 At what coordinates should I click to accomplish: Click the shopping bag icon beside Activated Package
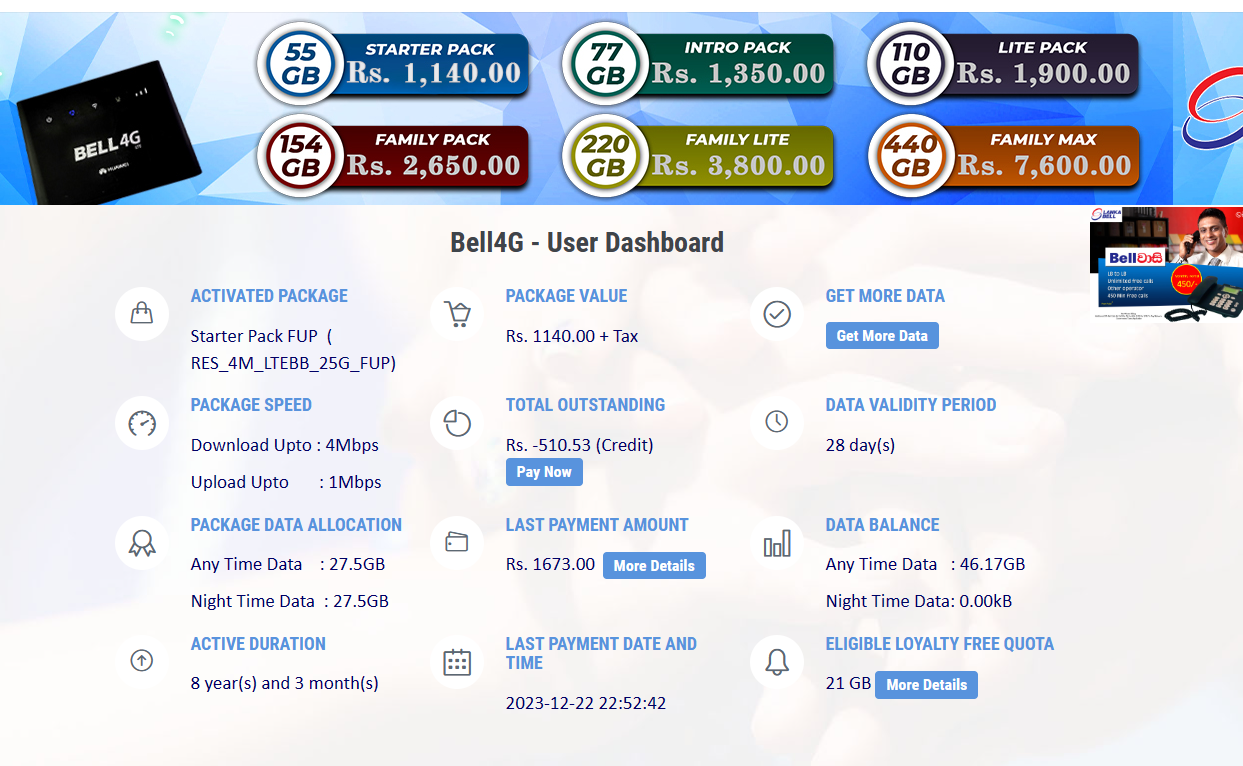(x=142, y=314)
